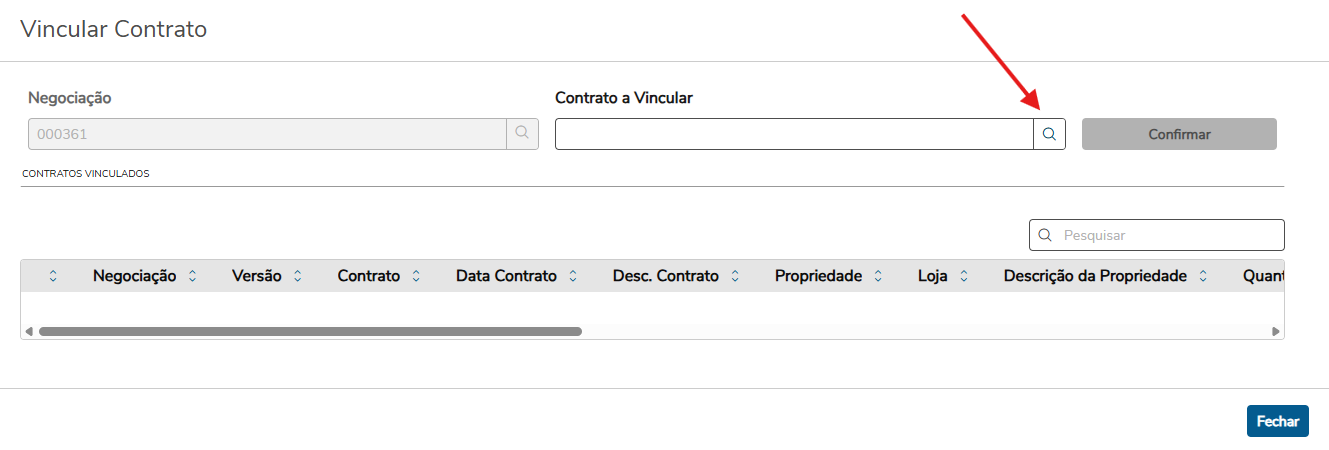The image size is (1329, 450).
Task: Click the Negociação field magnifier icon
Action: [x=522, y=134]
